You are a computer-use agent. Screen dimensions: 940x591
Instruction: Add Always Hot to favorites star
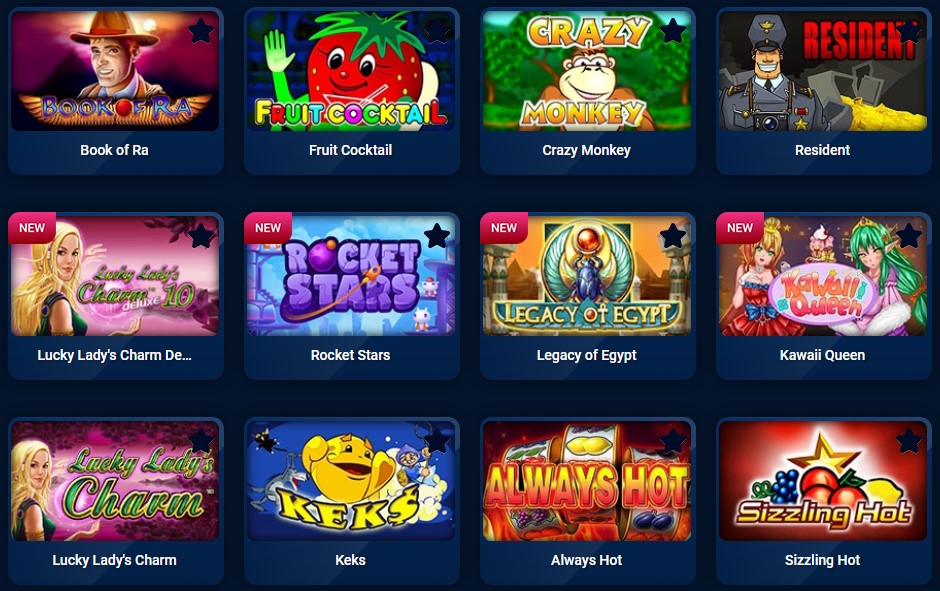click(673, 441)
